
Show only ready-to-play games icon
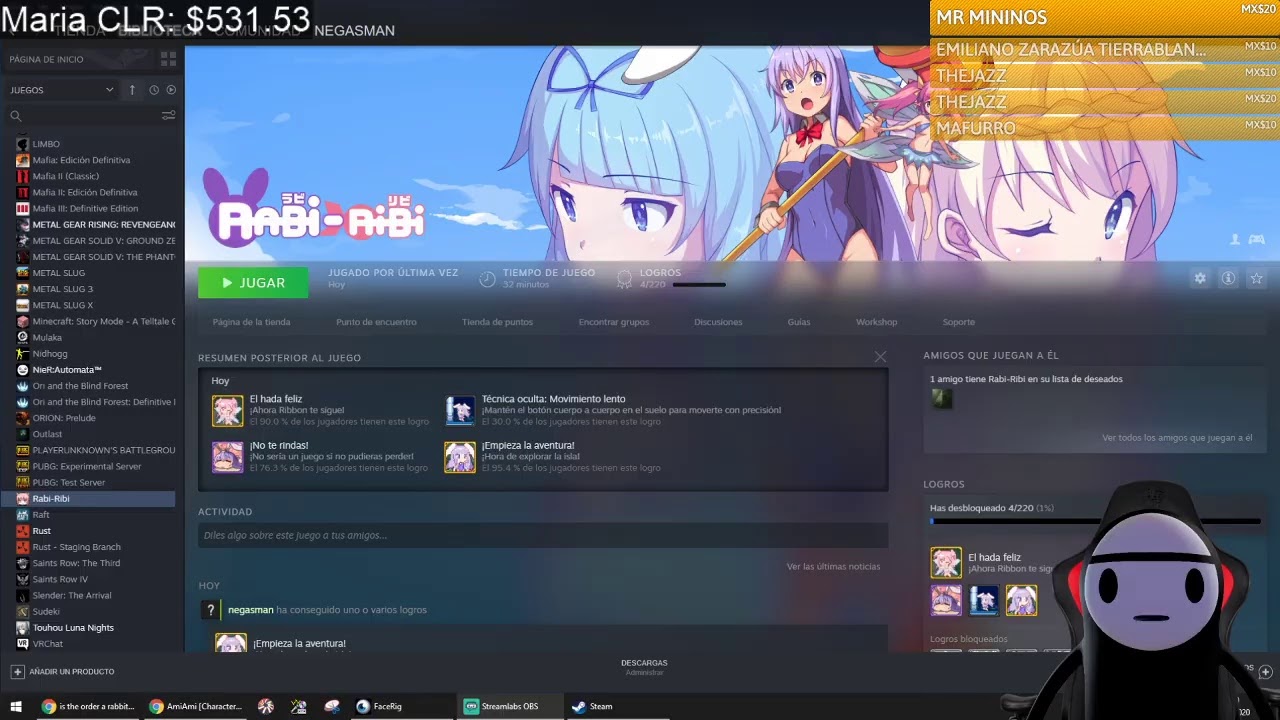coord(171,90)
